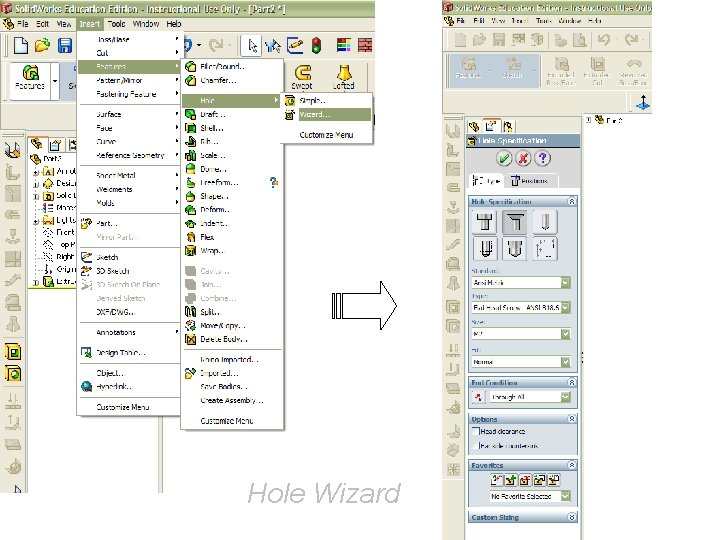Click the traffic light Rebuild icon
This screenshot has height=540, width=720.
(316, 45)
